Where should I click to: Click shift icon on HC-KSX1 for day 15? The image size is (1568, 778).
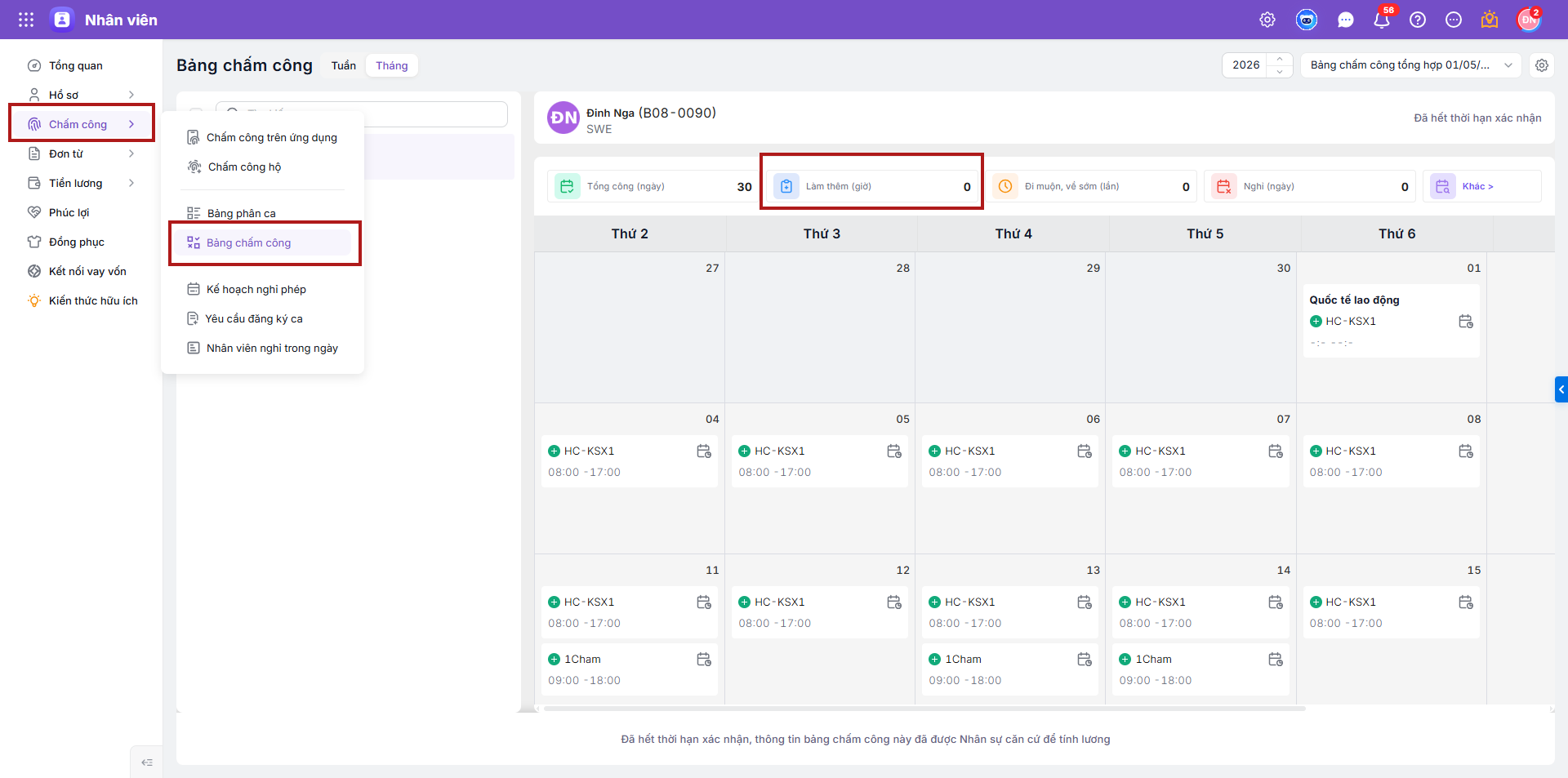tap(1466, 602)
